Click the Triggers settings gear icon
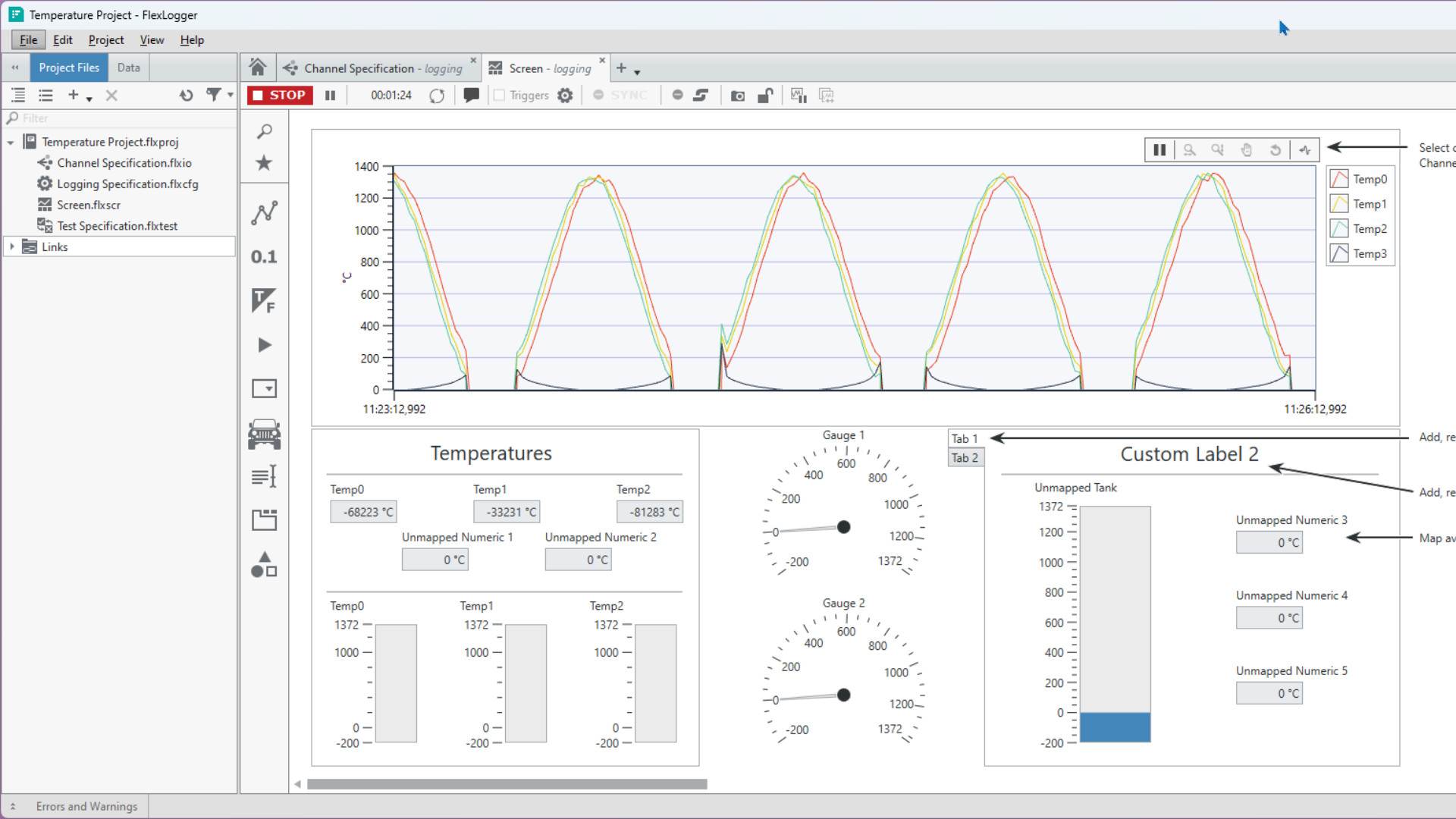 [565, 96]
